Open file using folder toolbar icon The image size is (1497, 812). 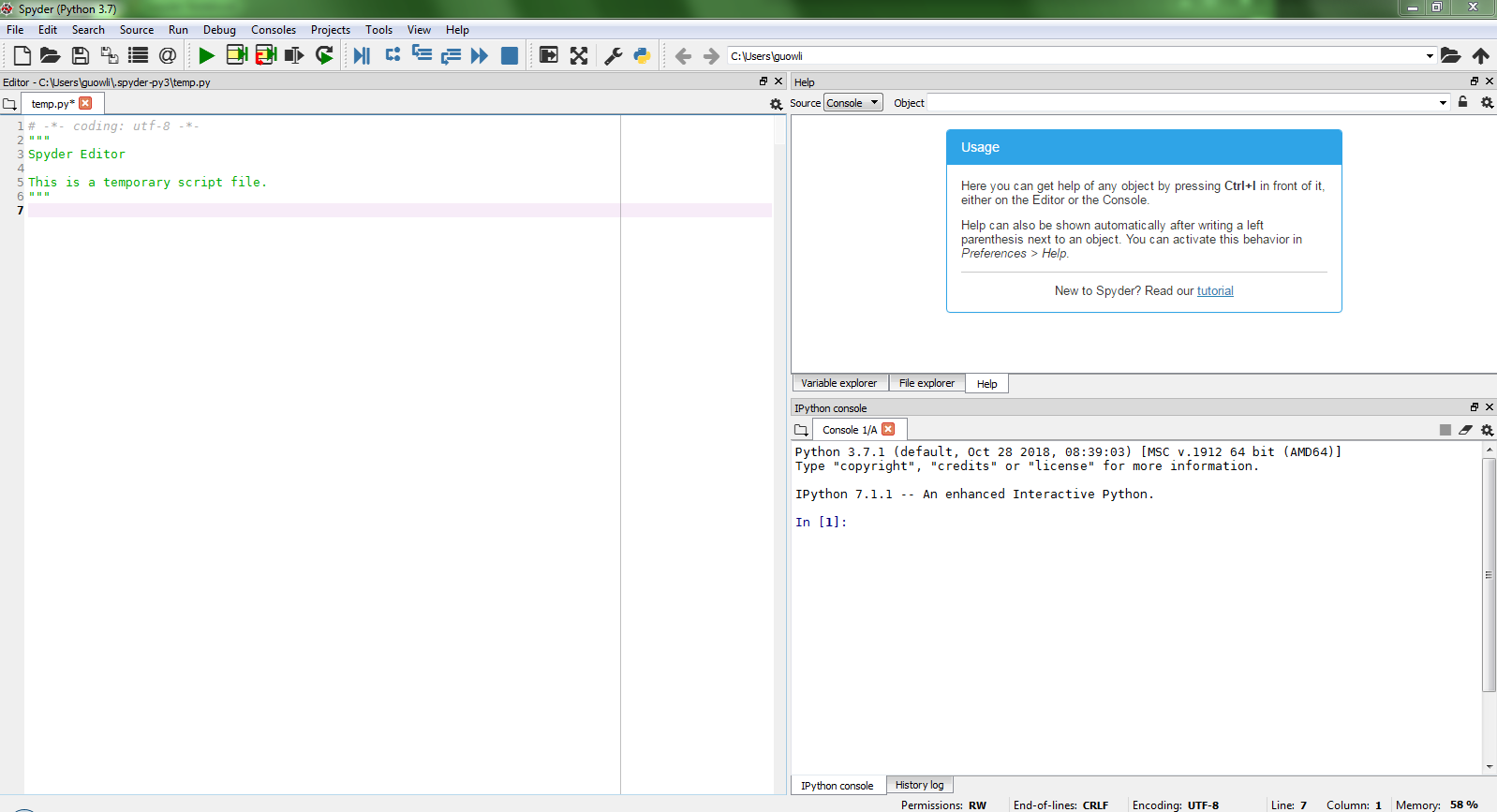click(x=51, y=56)
